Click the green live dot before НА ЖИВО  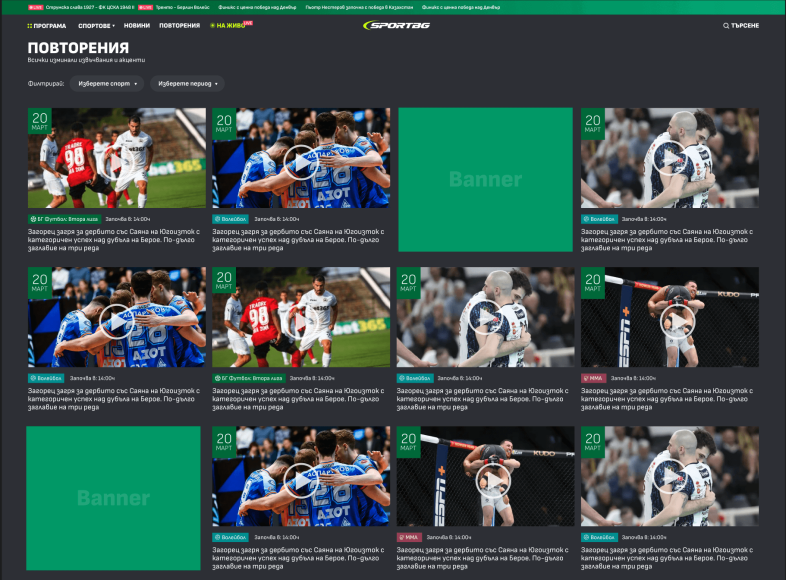[x=212, y=26]
